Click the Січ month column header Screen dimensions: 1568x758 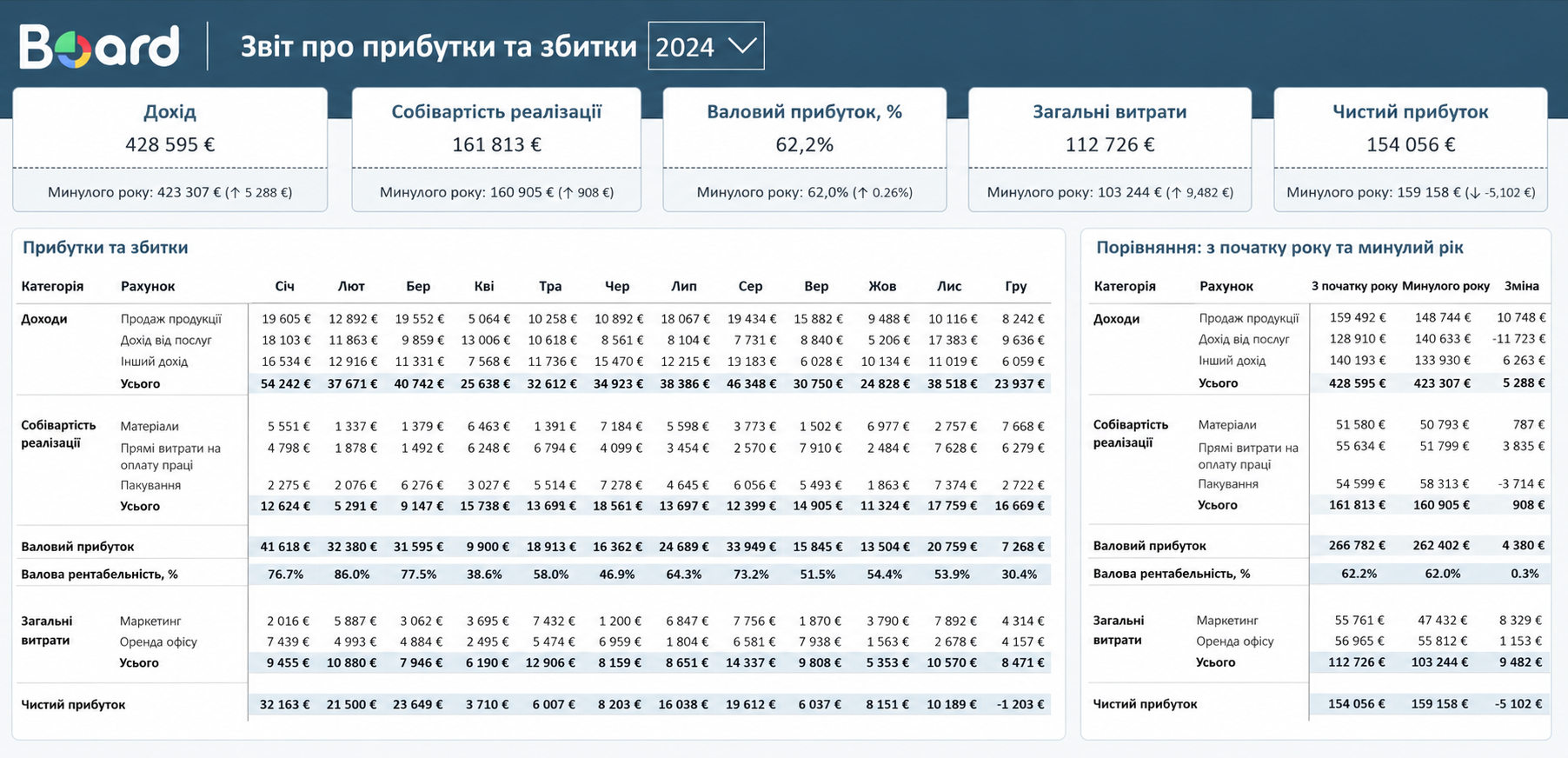point(284,286)
